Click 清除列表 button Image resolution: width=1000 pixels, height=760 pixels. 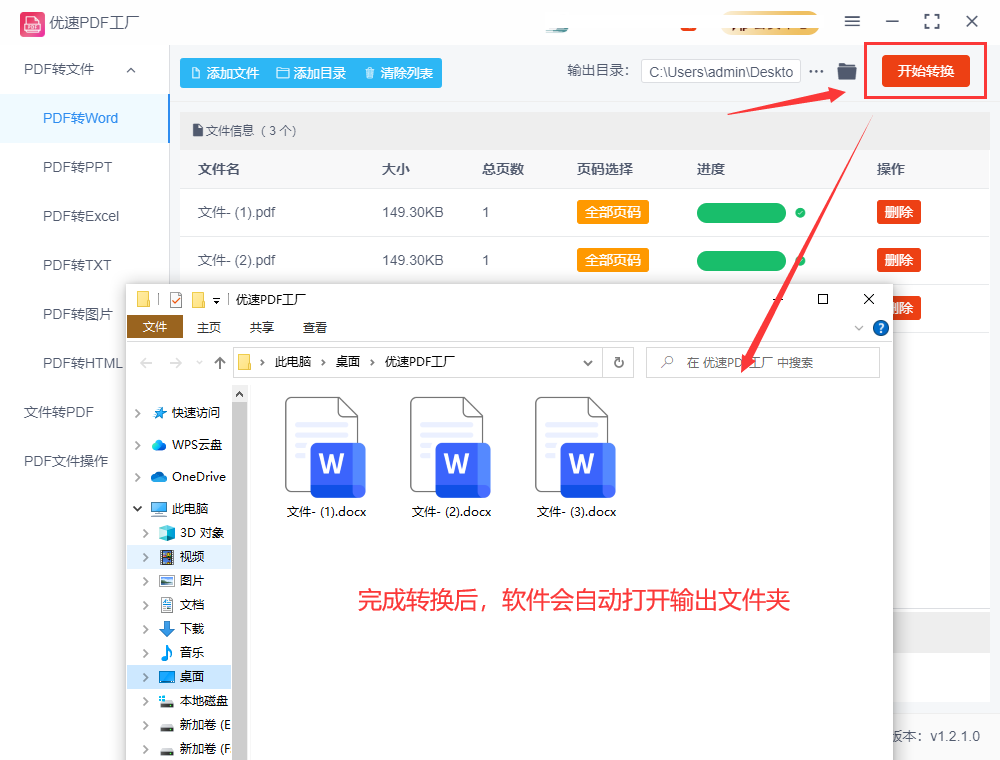click(399, 73)
